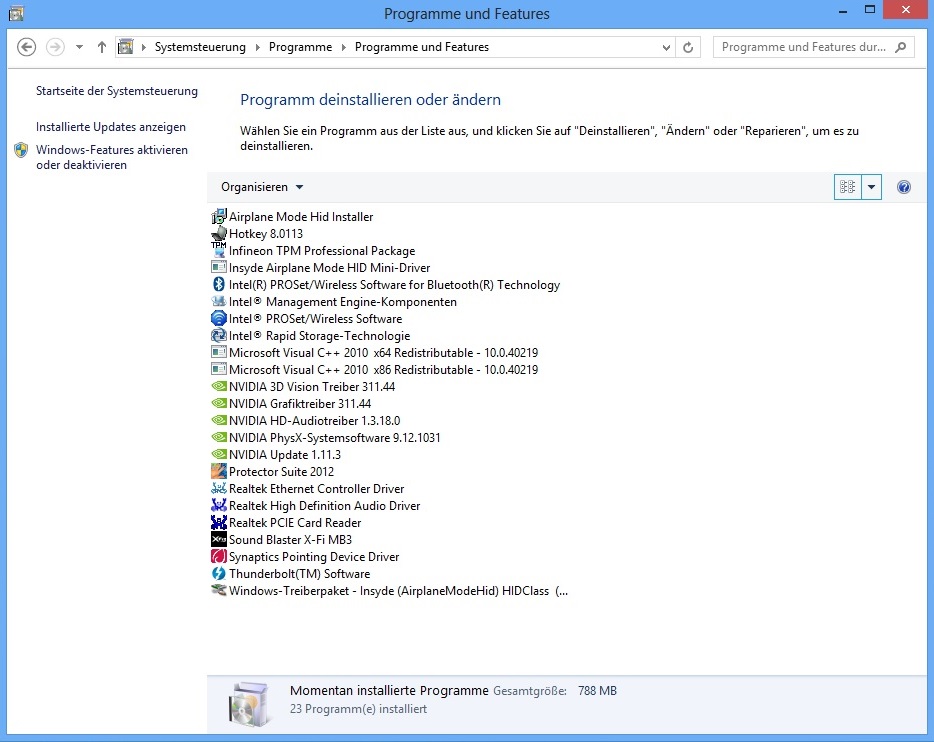This screenshot has height=742, width=934.
Task: Click the Insyde Airplane Mode HID Mini-Driver icon
Action: 219,267
